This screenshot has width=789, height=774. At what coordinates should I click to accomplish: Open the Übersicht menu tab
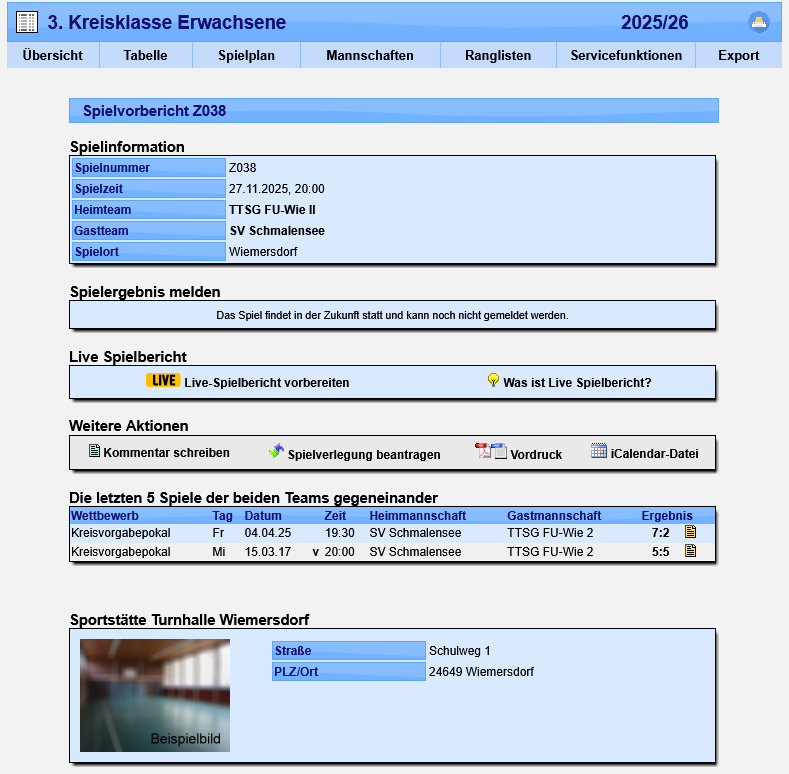(53, 56)
